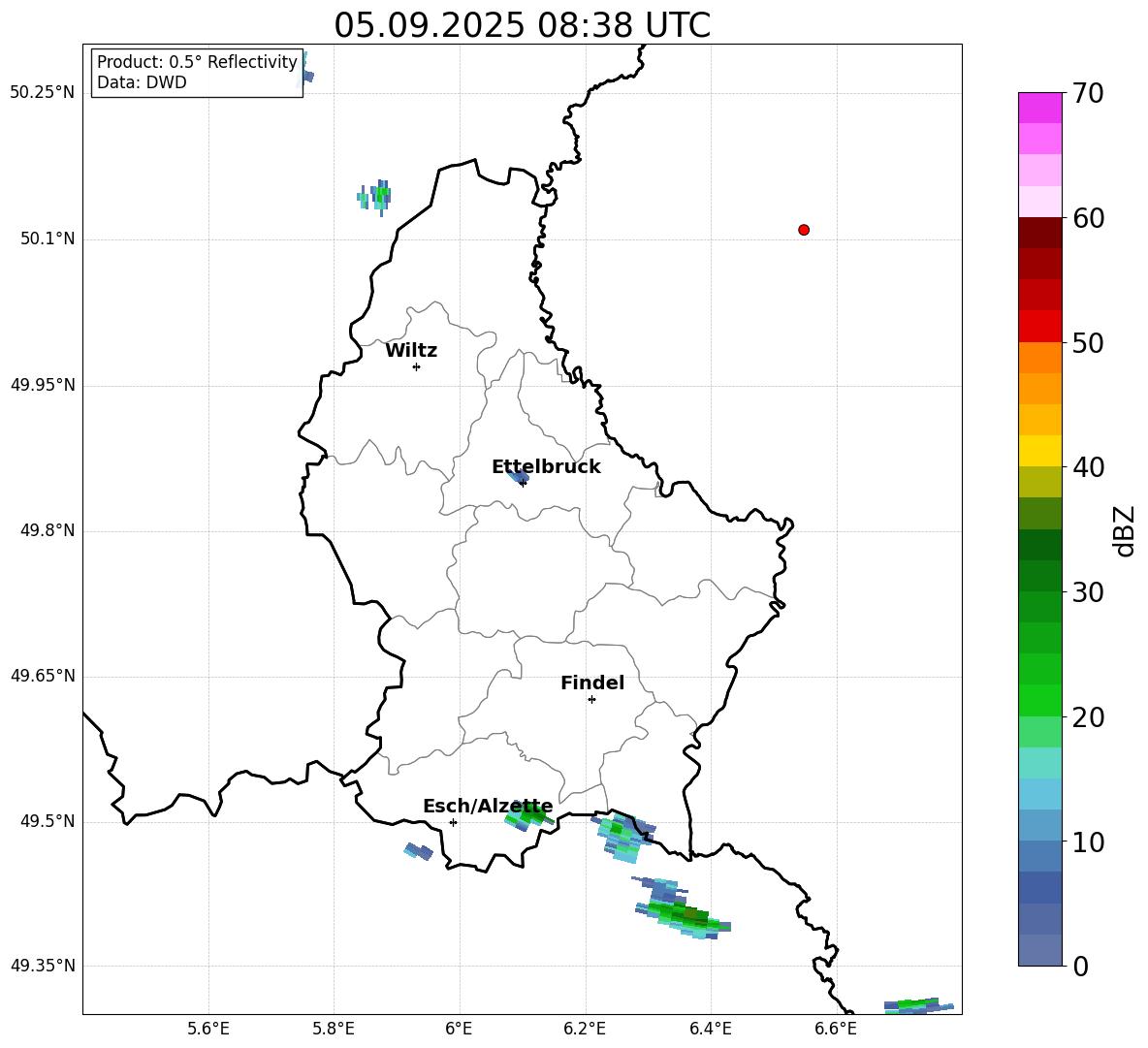Click the small blue echo at Ettelbruck
1148x1048 pixels.
(x=518, y=476)
